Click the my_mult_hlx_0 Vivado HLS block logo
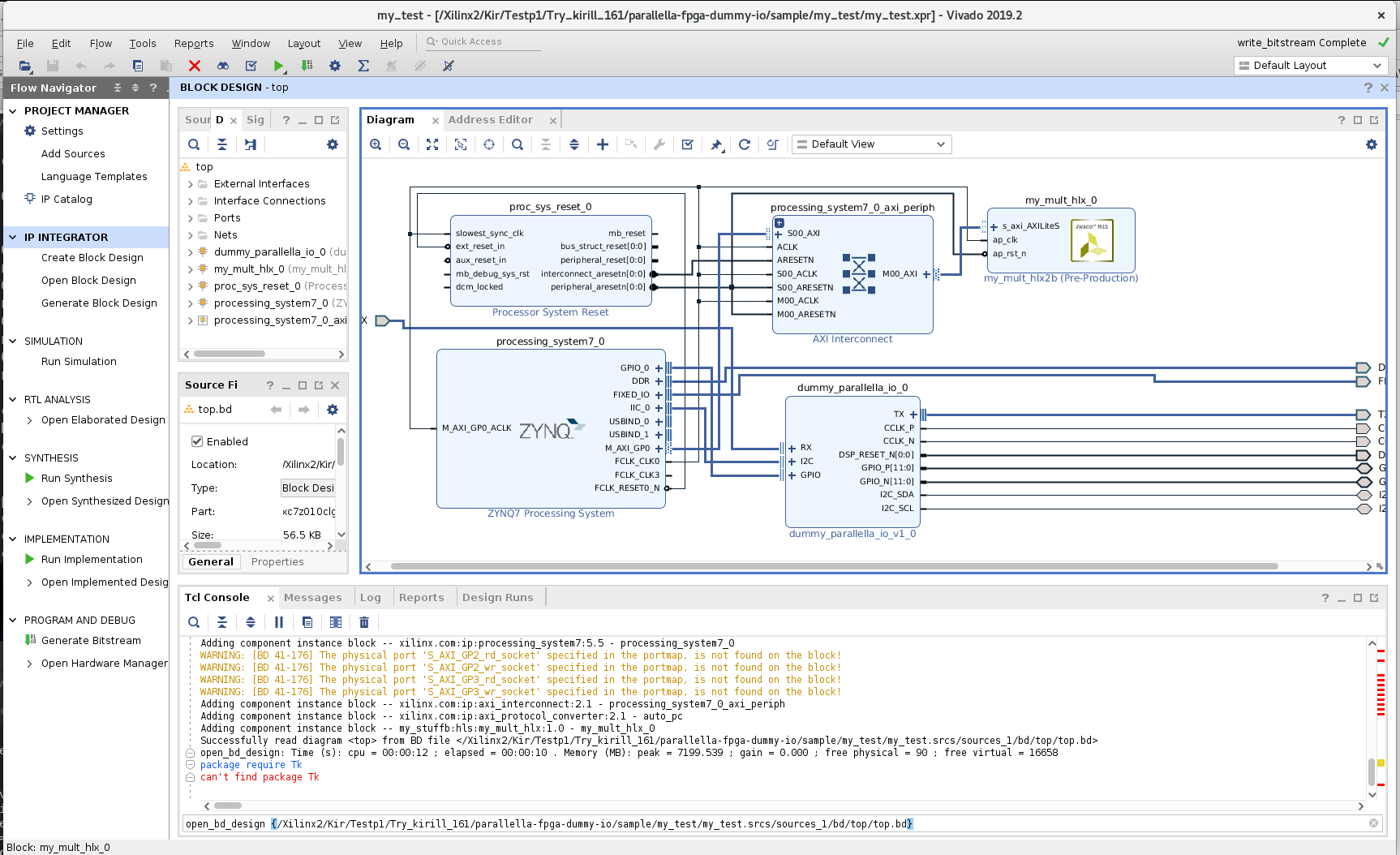1400x855 pixels. (x=1092, y=241)
